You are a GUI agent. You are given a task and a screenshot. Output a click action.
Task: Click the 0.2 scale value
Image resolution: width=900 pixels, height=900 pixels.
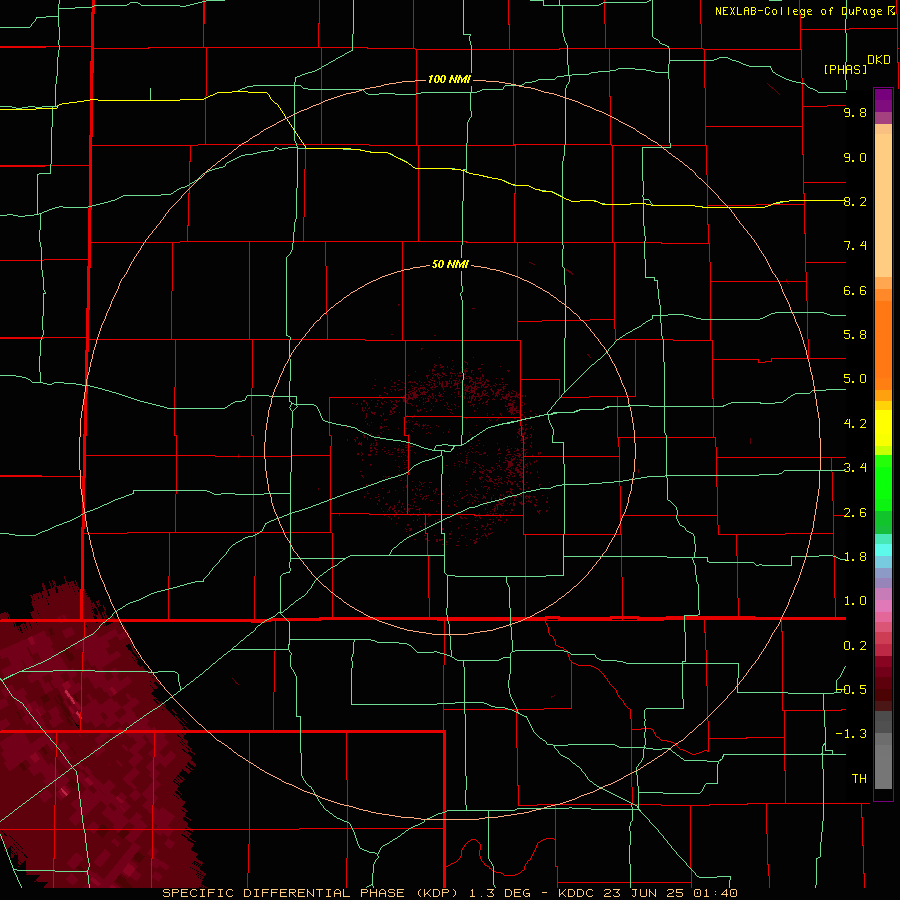coord(855,646)
